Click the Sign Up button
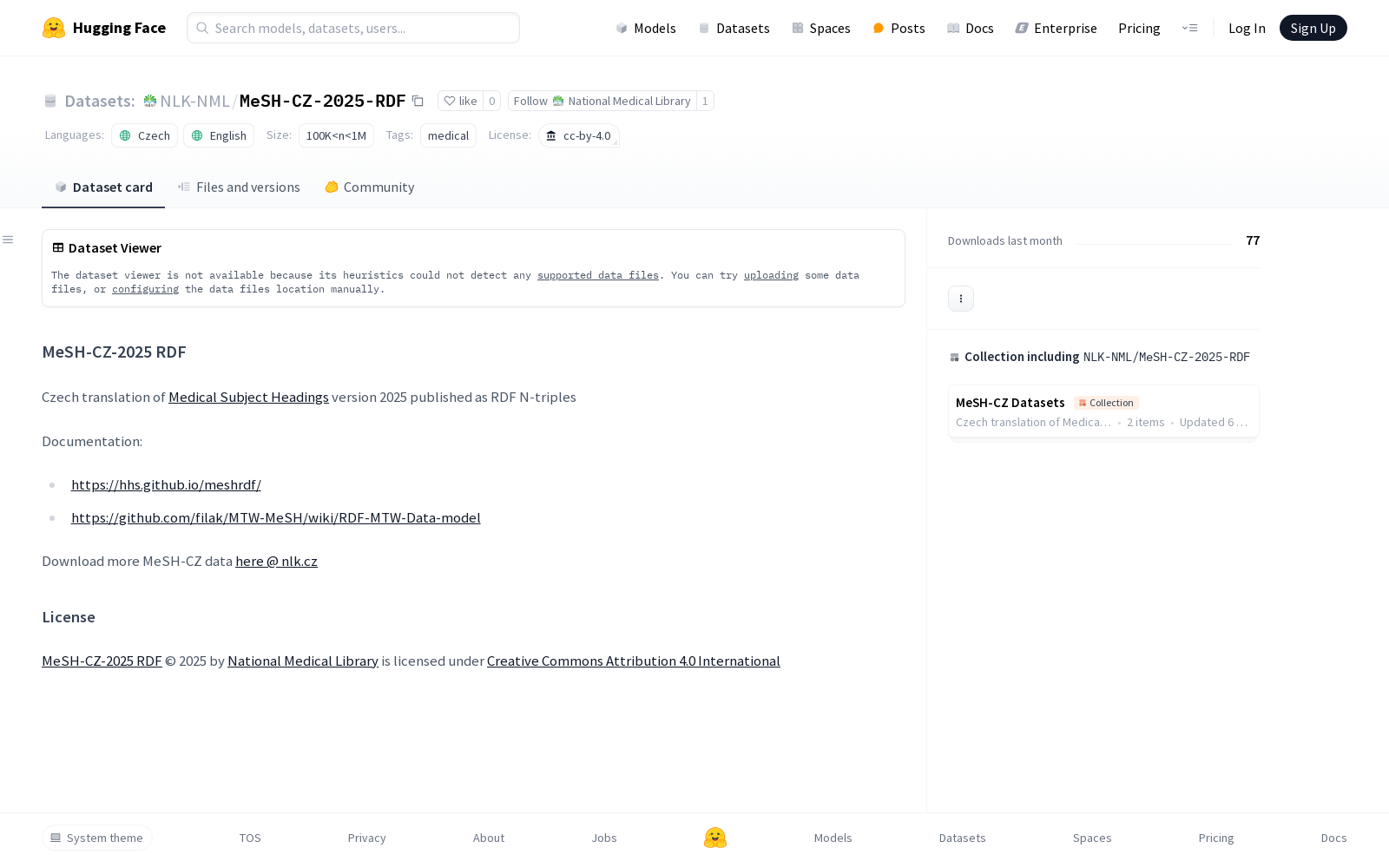This screenshot has width=1389, height=868. (x=1313, y=28)
